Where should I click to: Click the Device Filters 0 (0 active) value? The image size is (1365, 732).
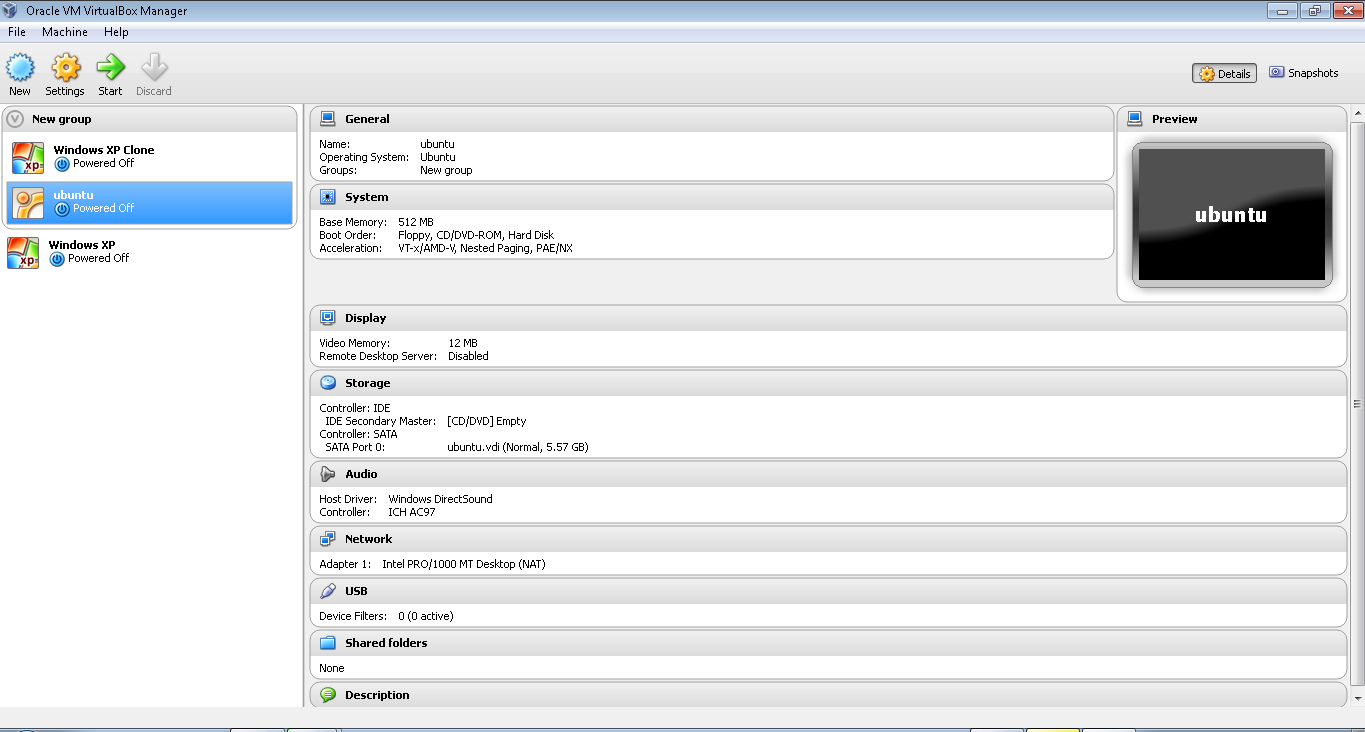click(x=426, y=616)
